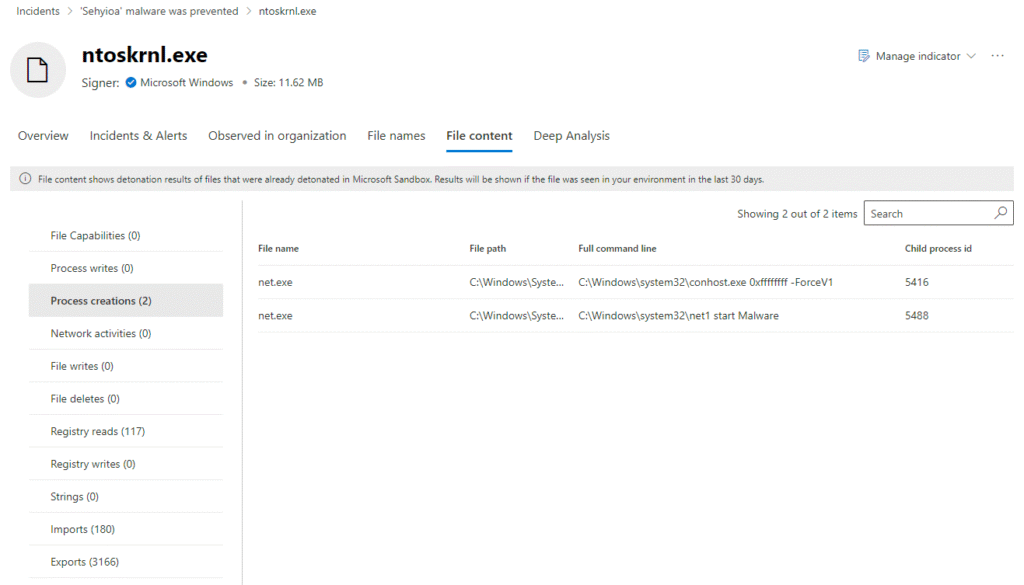Select File writes (0) category
This screenshot has height=585, width=1024.
point(125,366)
